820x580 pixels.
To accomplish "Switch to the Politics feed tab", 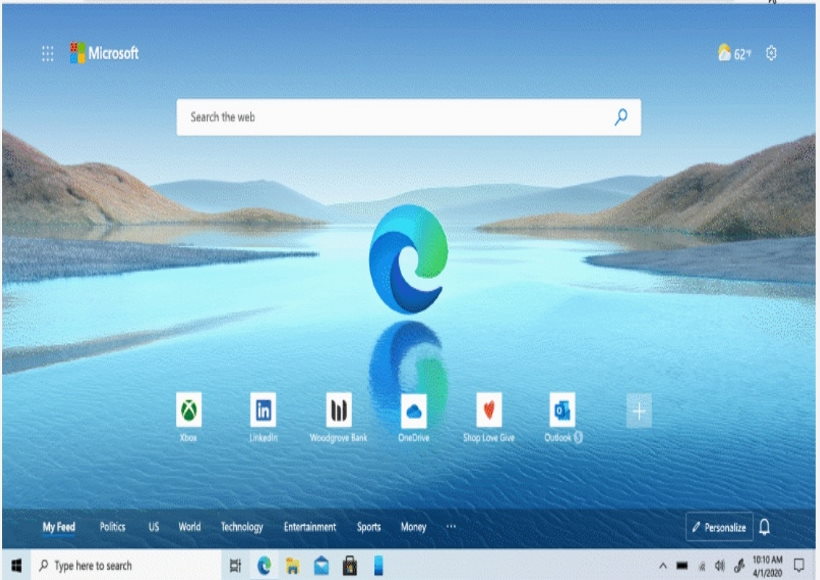I will [112, 527].
